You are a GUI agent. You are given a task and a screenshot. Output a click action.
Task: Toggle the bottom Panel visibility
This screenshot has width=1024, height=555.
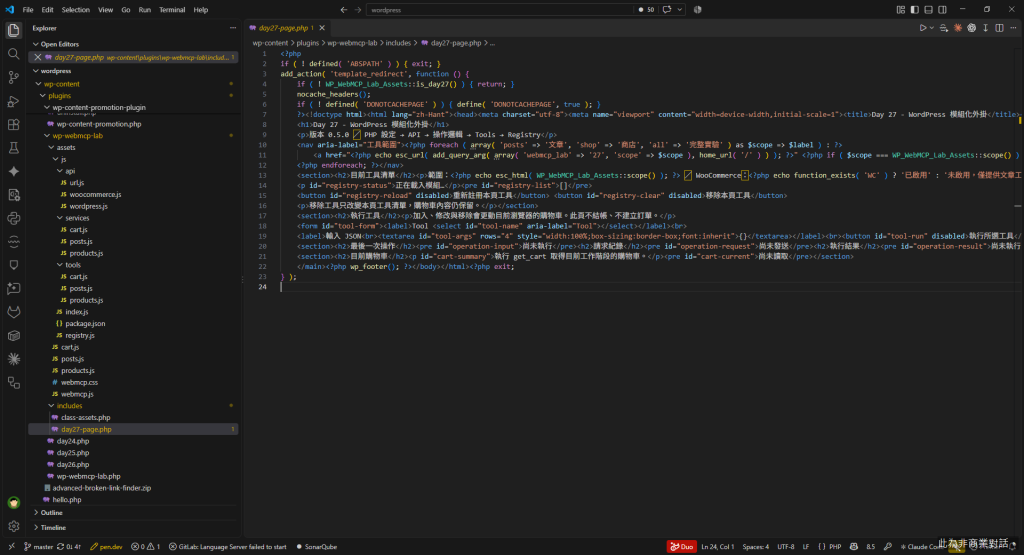(928, 10)
